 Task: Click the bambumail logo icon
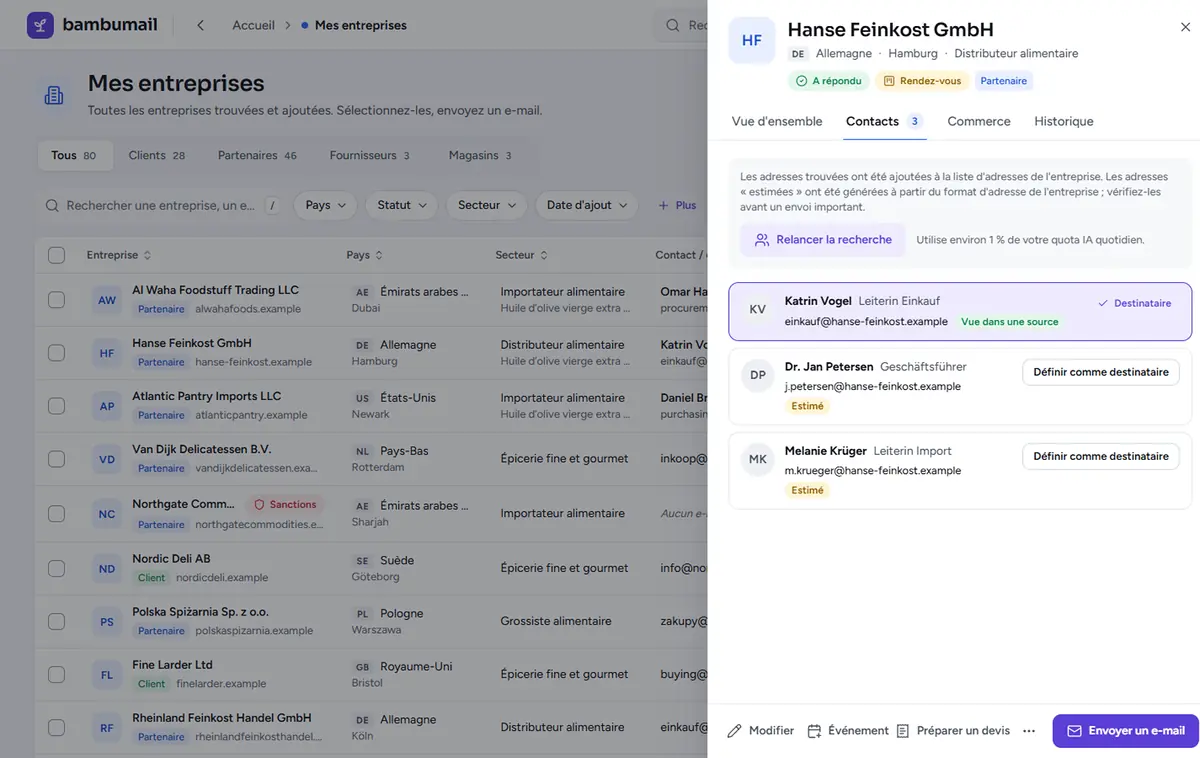pos(40,25)
